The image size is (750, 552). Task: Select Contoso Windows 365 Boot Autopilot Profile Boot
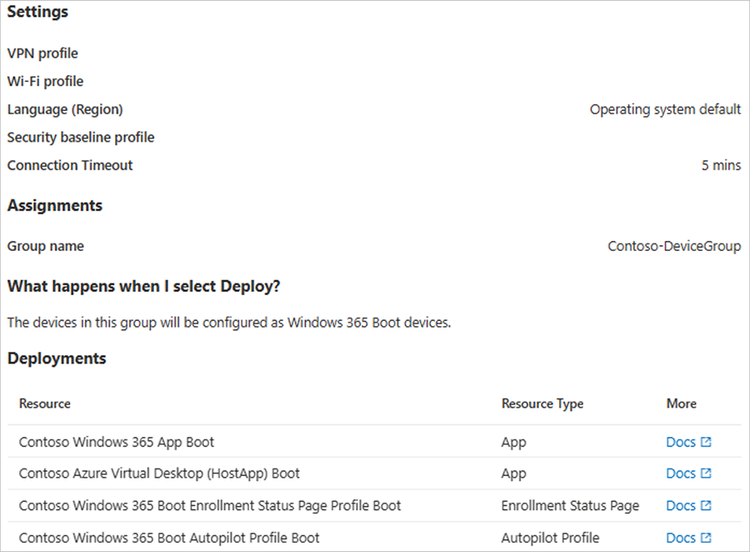coord(169,538)
